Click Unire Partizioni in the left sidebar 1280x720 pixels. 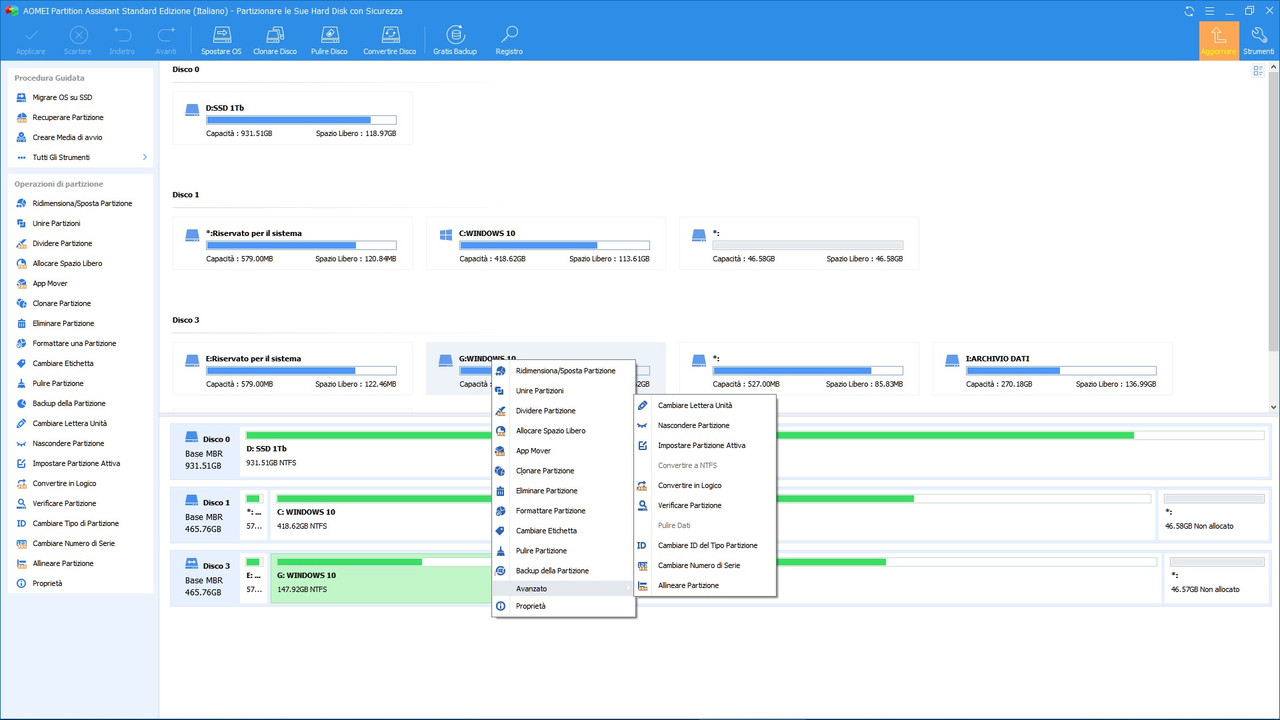(56, 223)
